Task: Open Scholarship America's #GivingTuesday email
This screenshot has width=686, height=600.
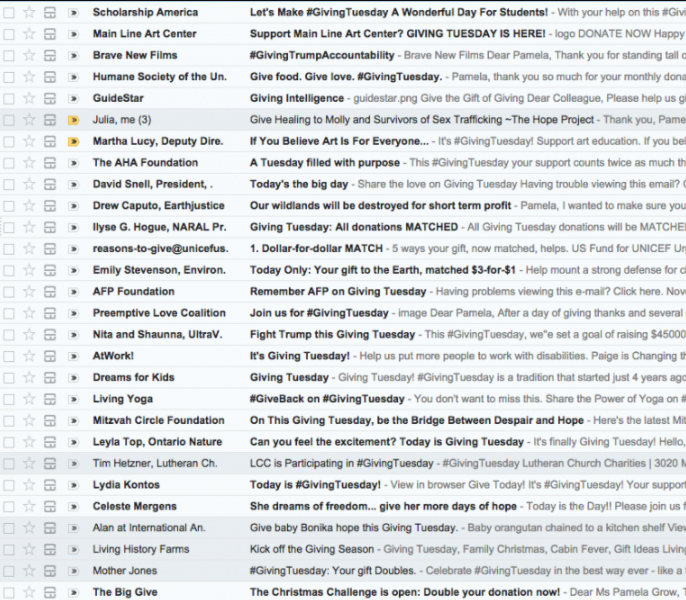Action: point(399,12)
